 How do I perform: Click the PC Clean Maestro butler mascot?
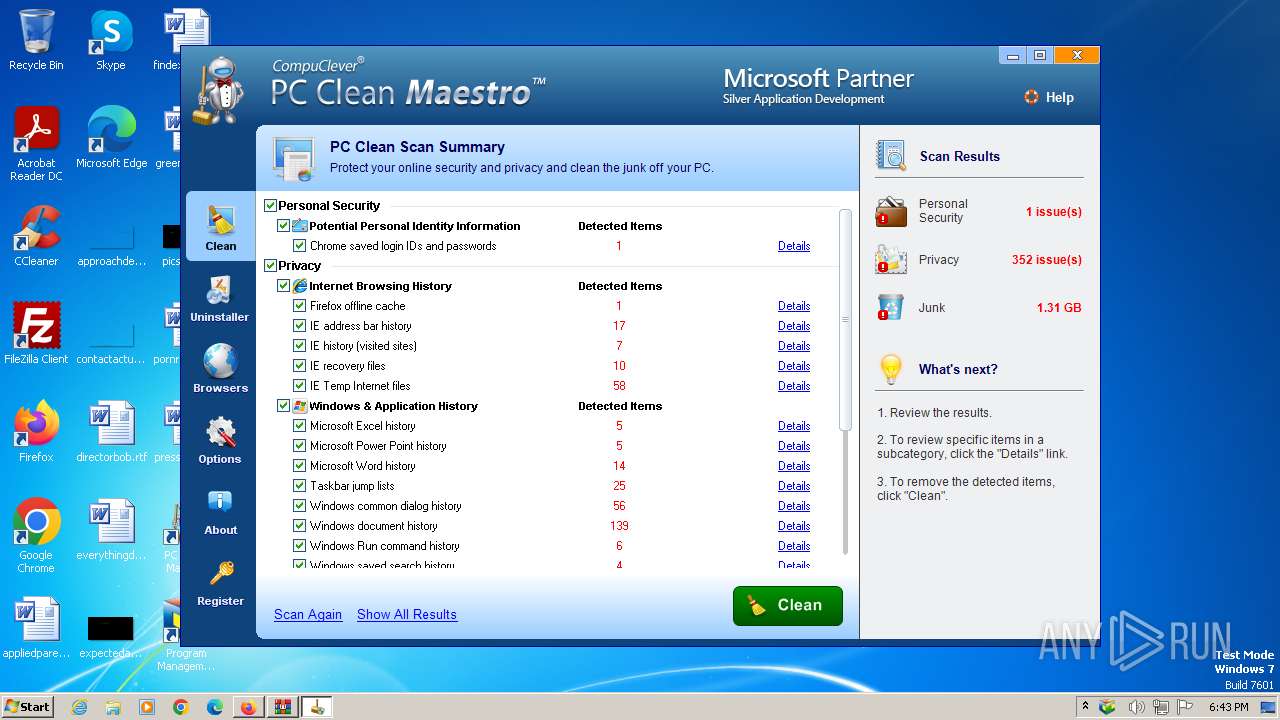[x=217, y=90]
